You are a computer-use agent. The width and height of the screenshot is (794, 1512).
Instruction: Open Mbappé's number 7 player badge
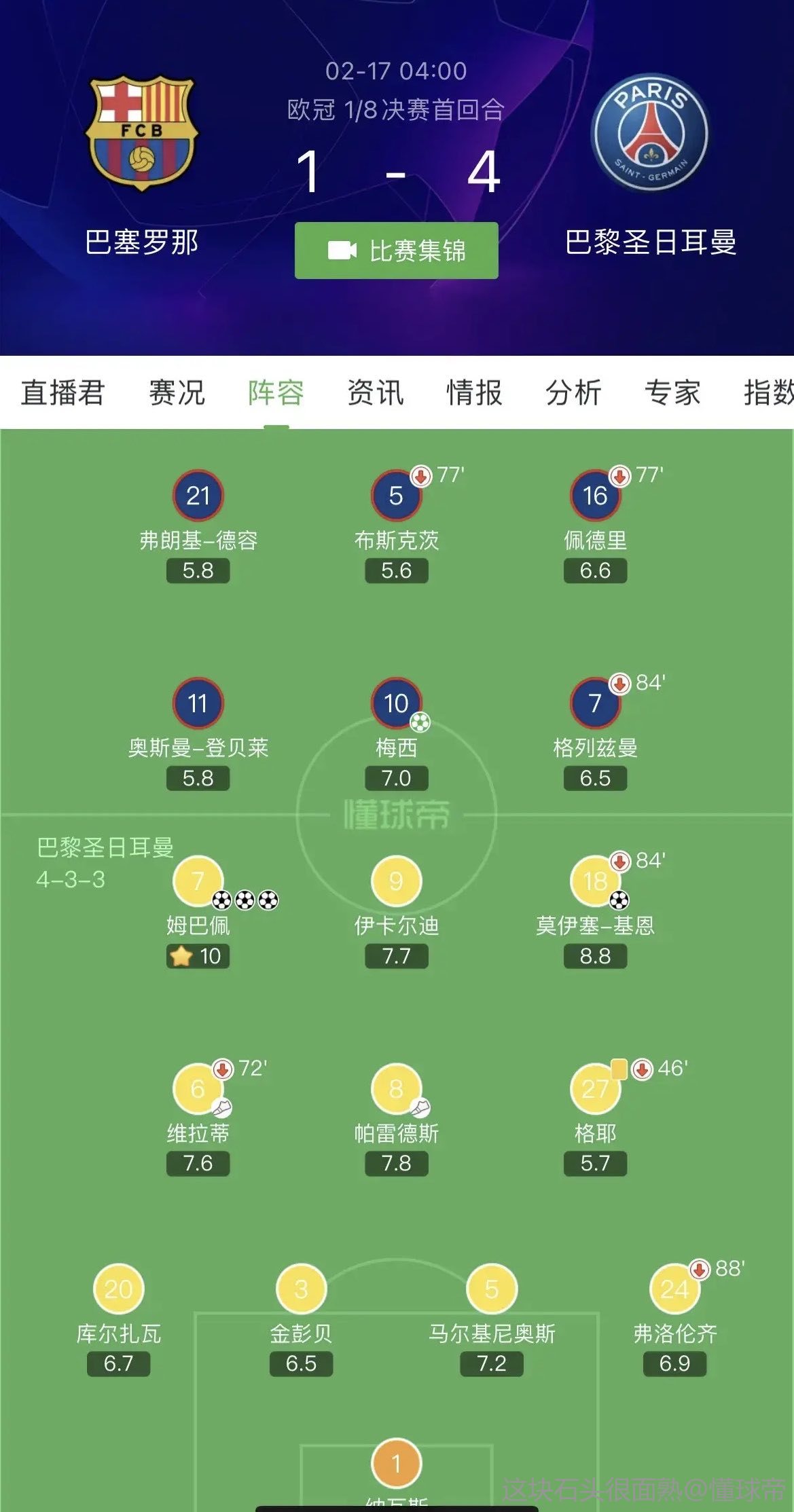point(198,881)
